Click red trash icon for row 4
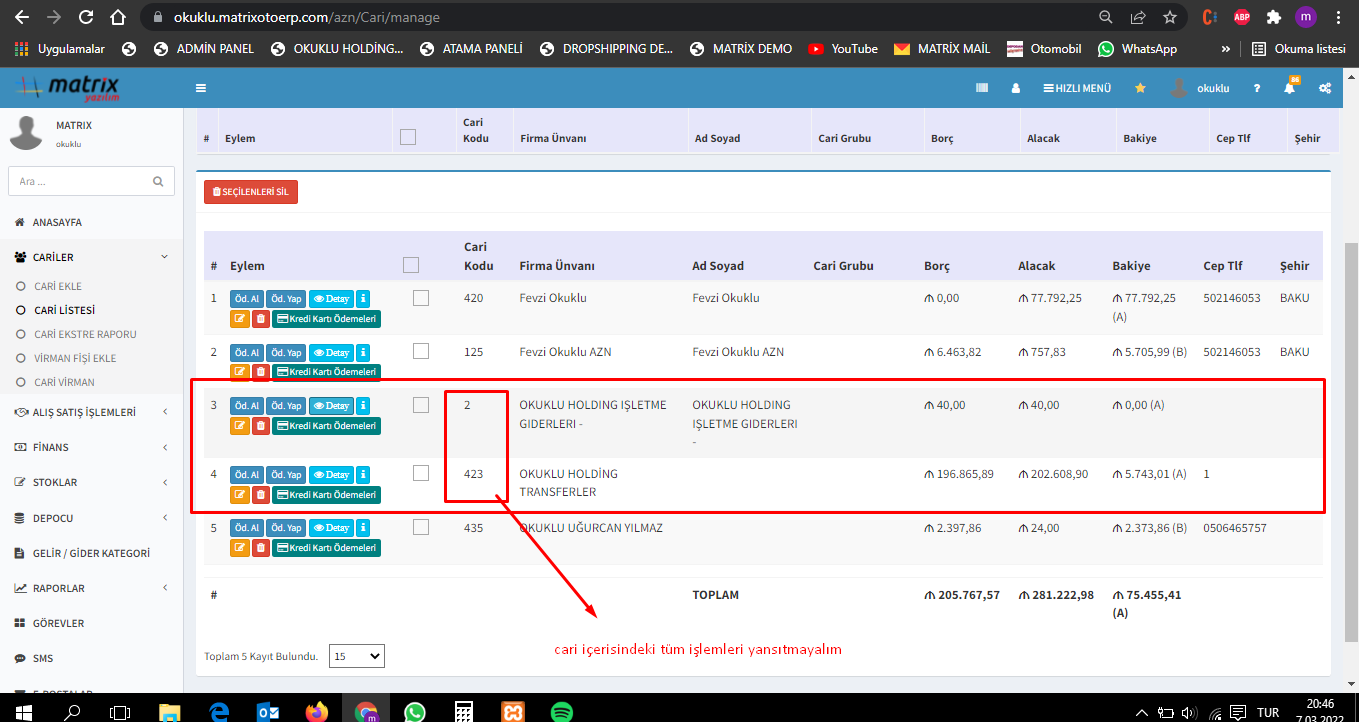This screenshot has height=722, width=1359. pyautogui.click(x=261, y=494)
